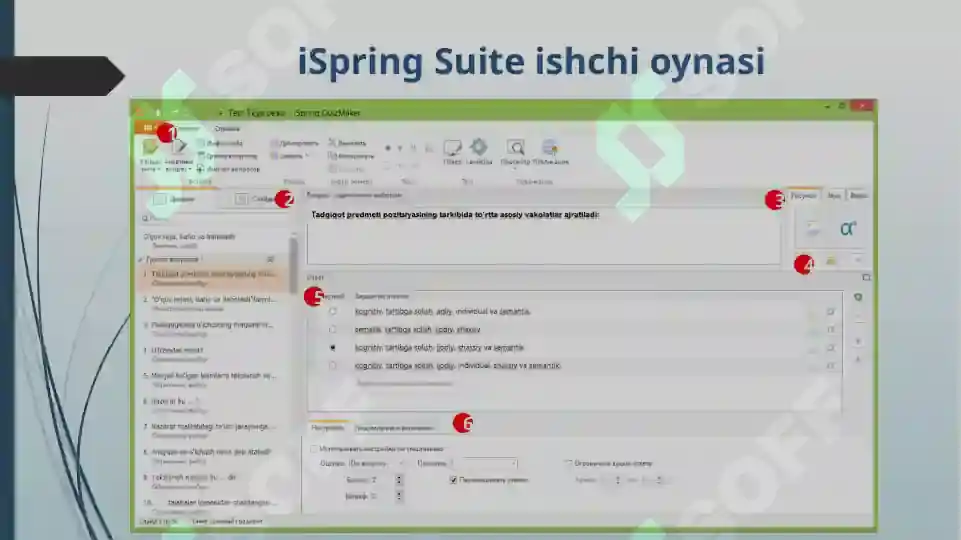The width and height of the screenshot is (961, 540).
Task: Click the formula alpha icon
Action: point(848,229)
